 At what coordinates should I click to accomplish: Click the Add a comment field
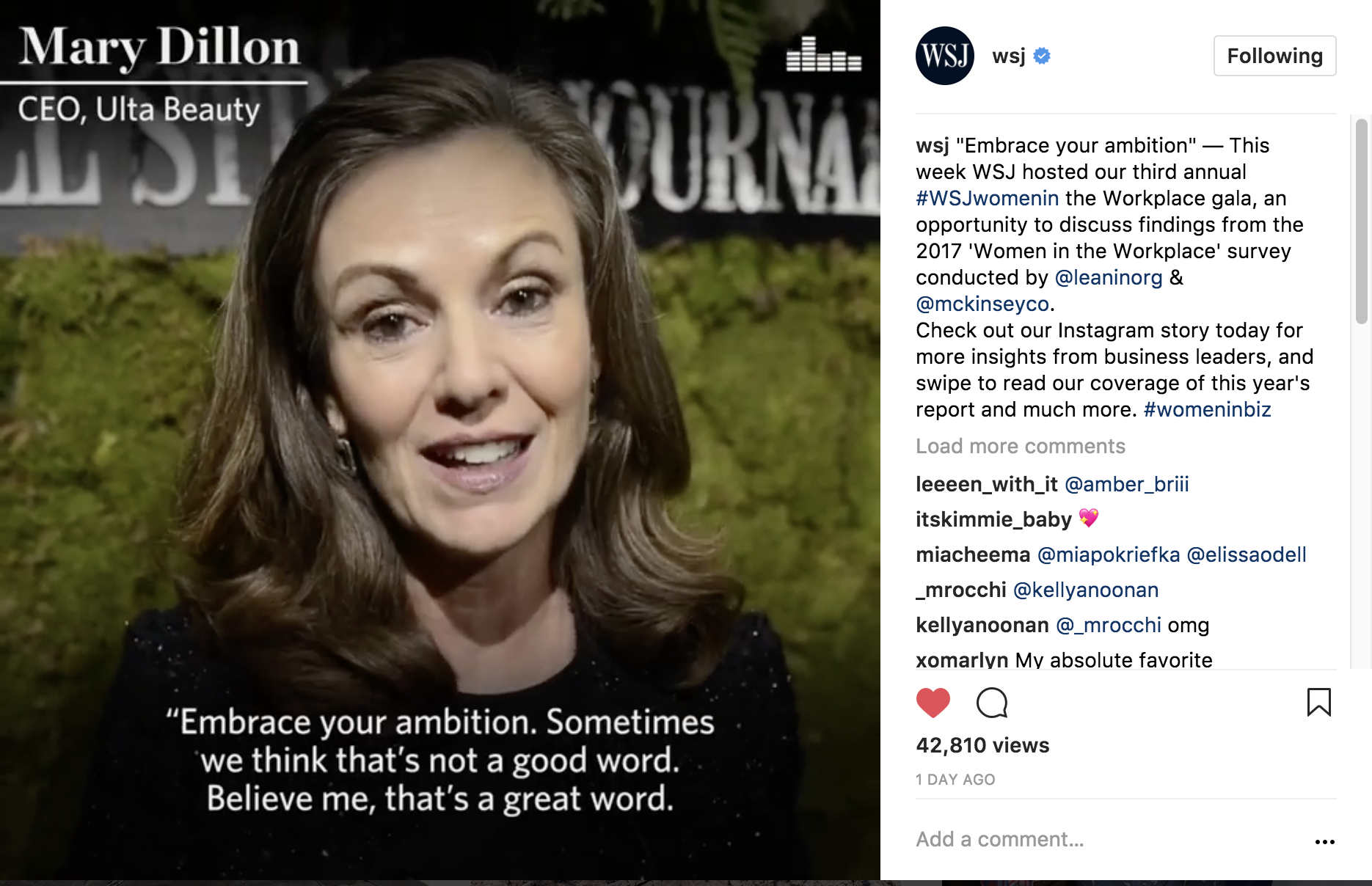(1108, 839)
